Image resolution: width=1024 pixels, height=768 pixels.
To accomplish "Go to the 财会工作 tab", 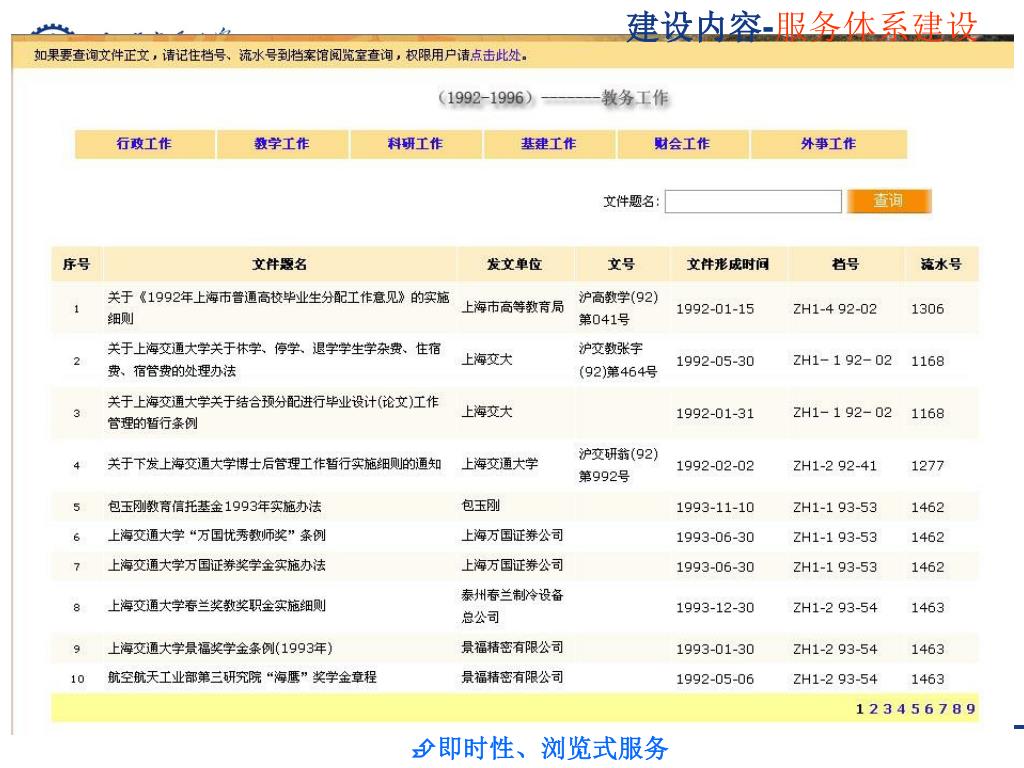I will 682,144.
